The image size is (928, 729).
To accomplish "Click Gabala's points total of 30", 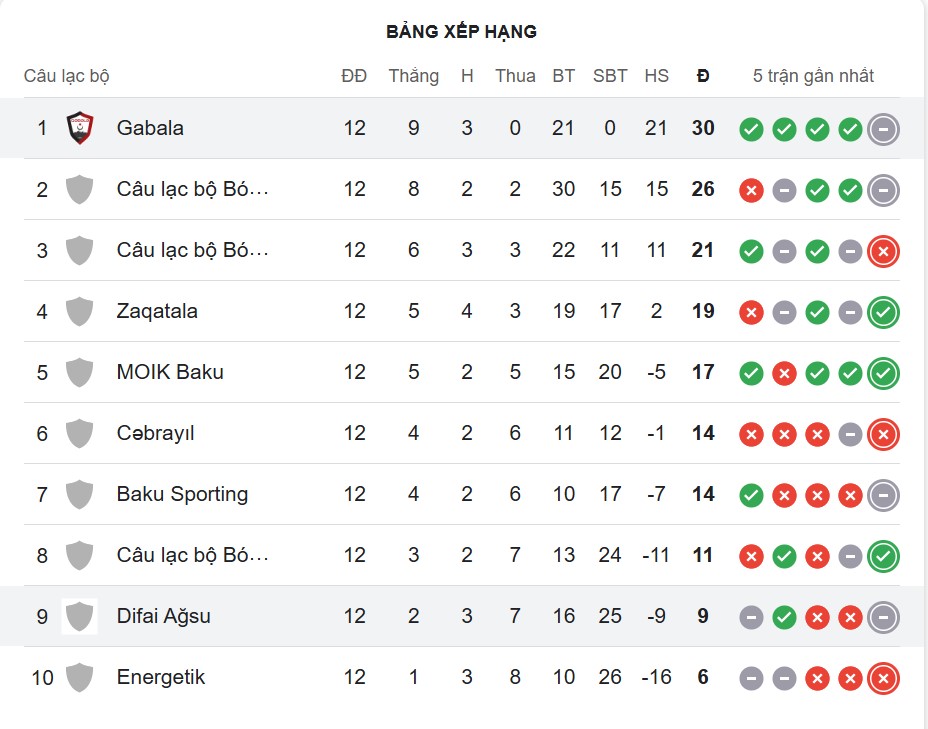I will [703, 128].
